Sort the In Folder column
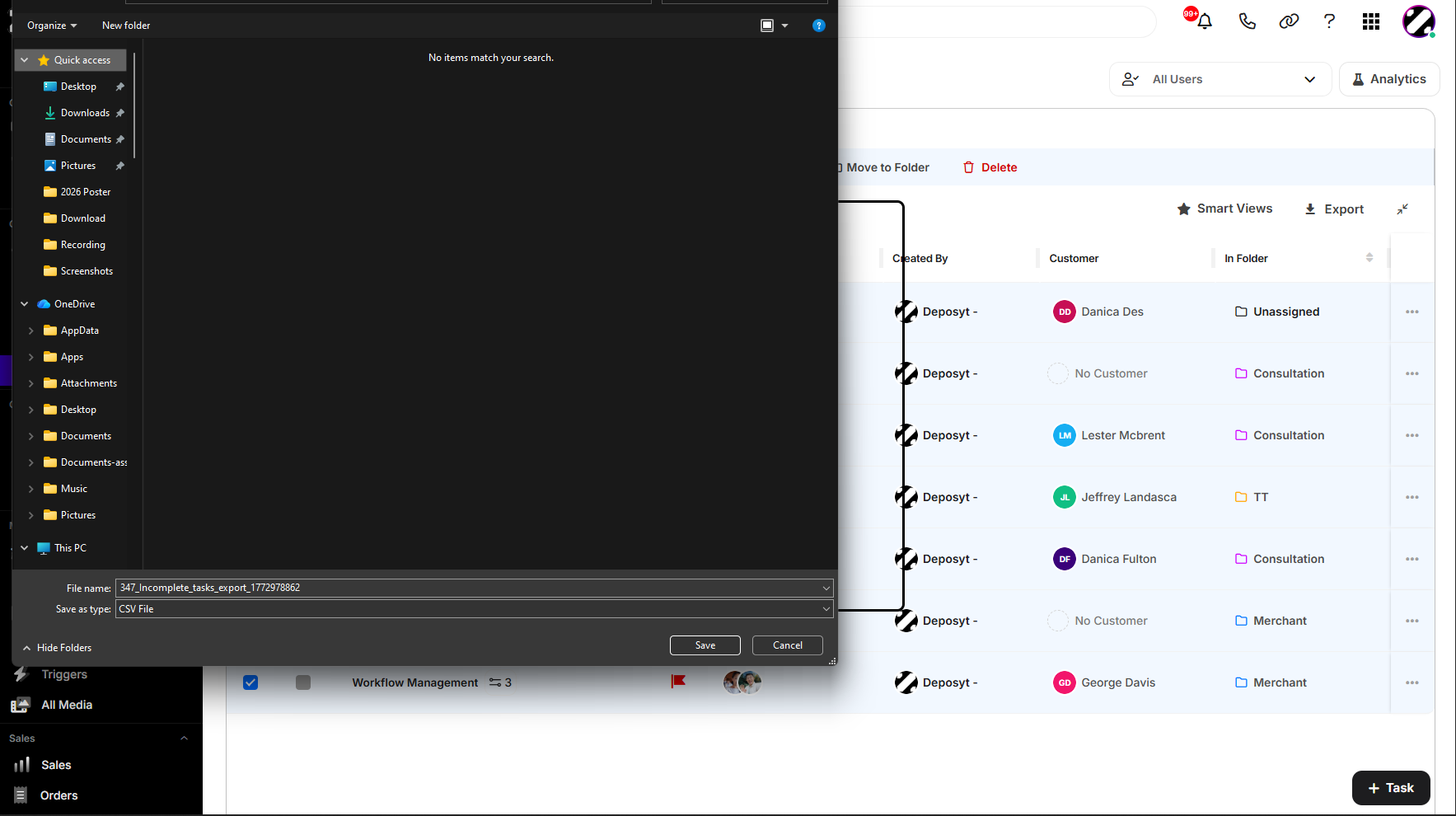Screen dimensions: 1456x816 click(1369, 258)
